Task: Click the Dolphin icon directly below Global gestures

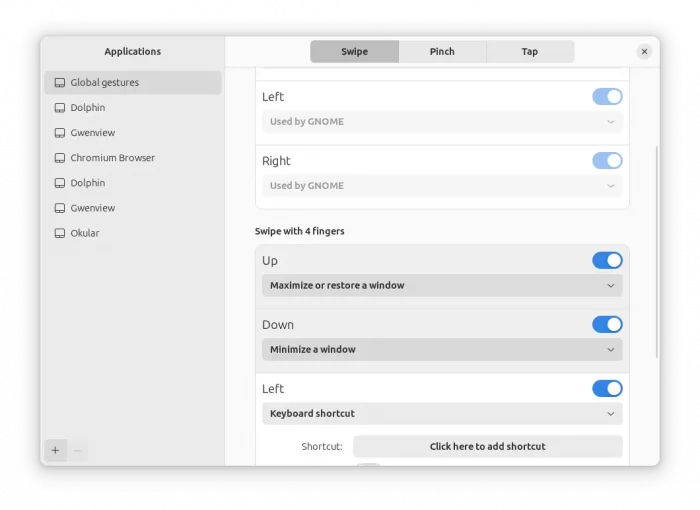Action: pos(60,108)
